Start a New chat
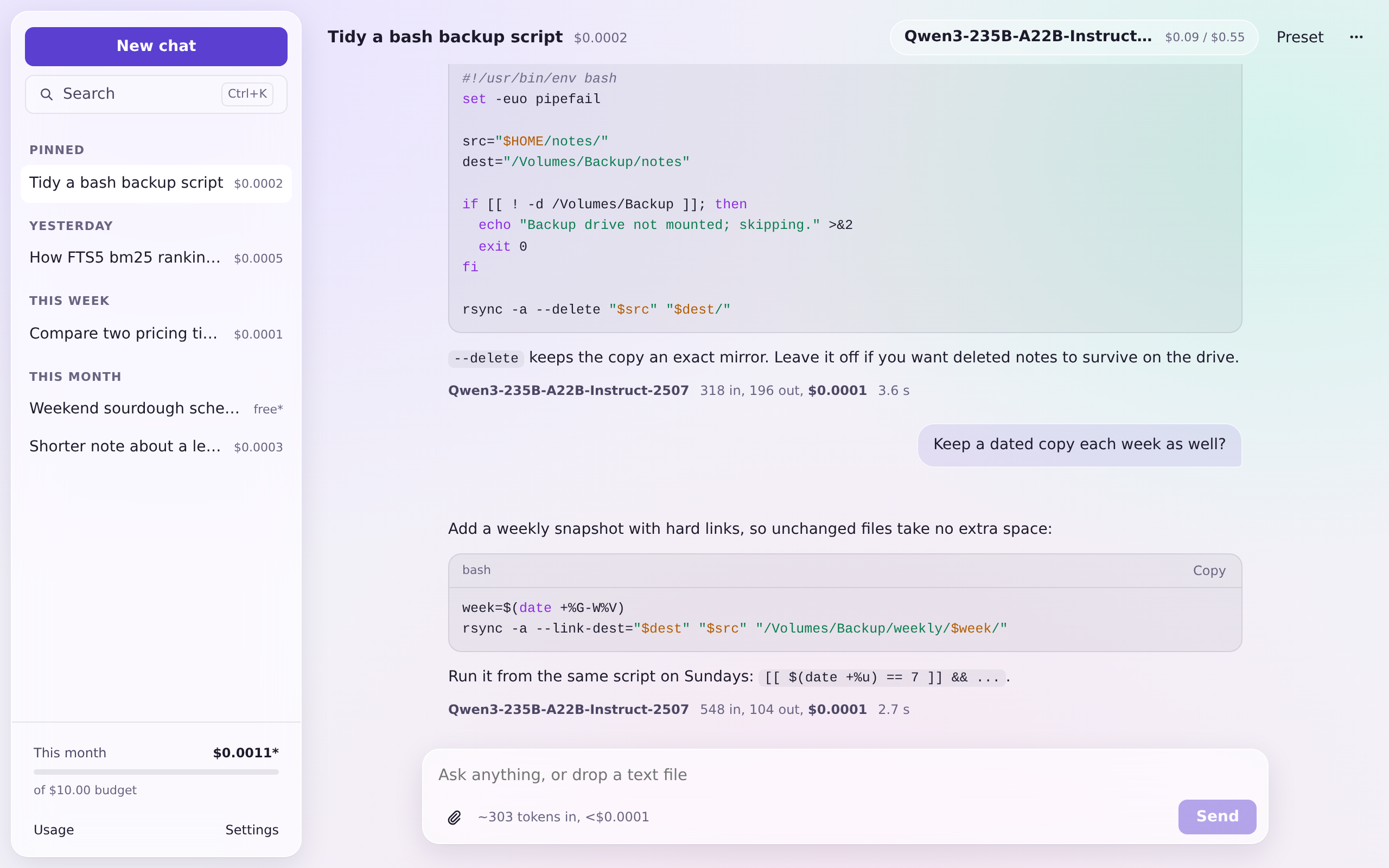Image resolution: width=1389 pixels, height=868 pixels. tap(156, 46)
